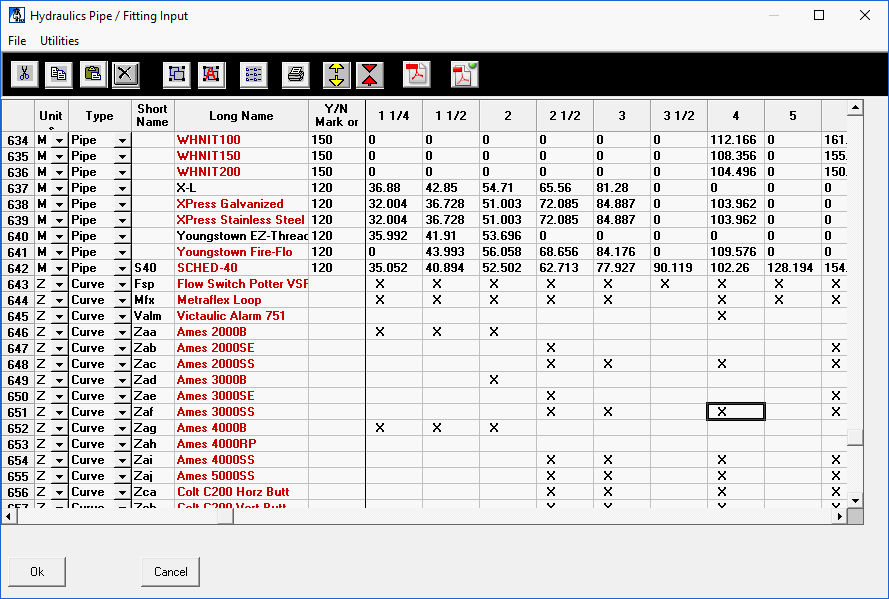Open the File menu

(x=17, y=41)
